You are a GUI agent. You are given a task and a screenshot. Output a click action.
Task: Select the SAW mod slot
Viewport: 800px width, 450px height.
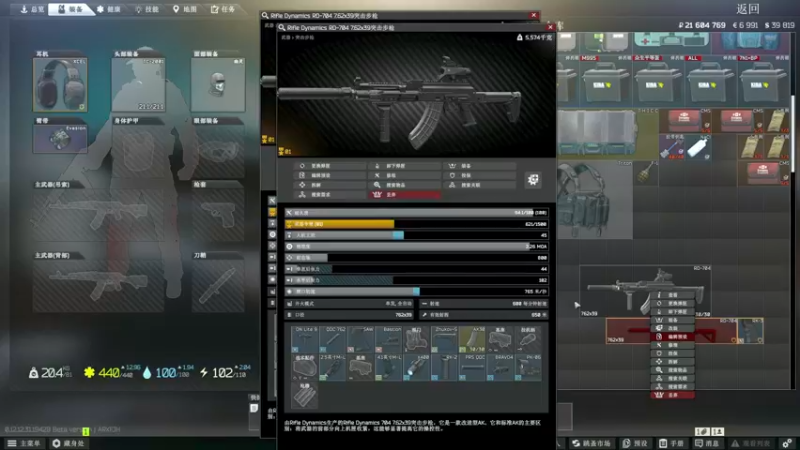[360, 340]
